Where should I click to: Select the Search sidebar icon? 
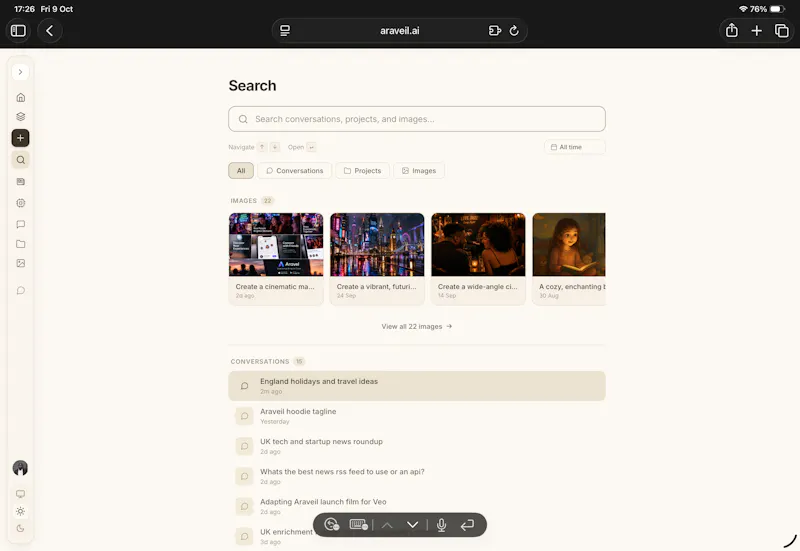(x=20, y=160)
